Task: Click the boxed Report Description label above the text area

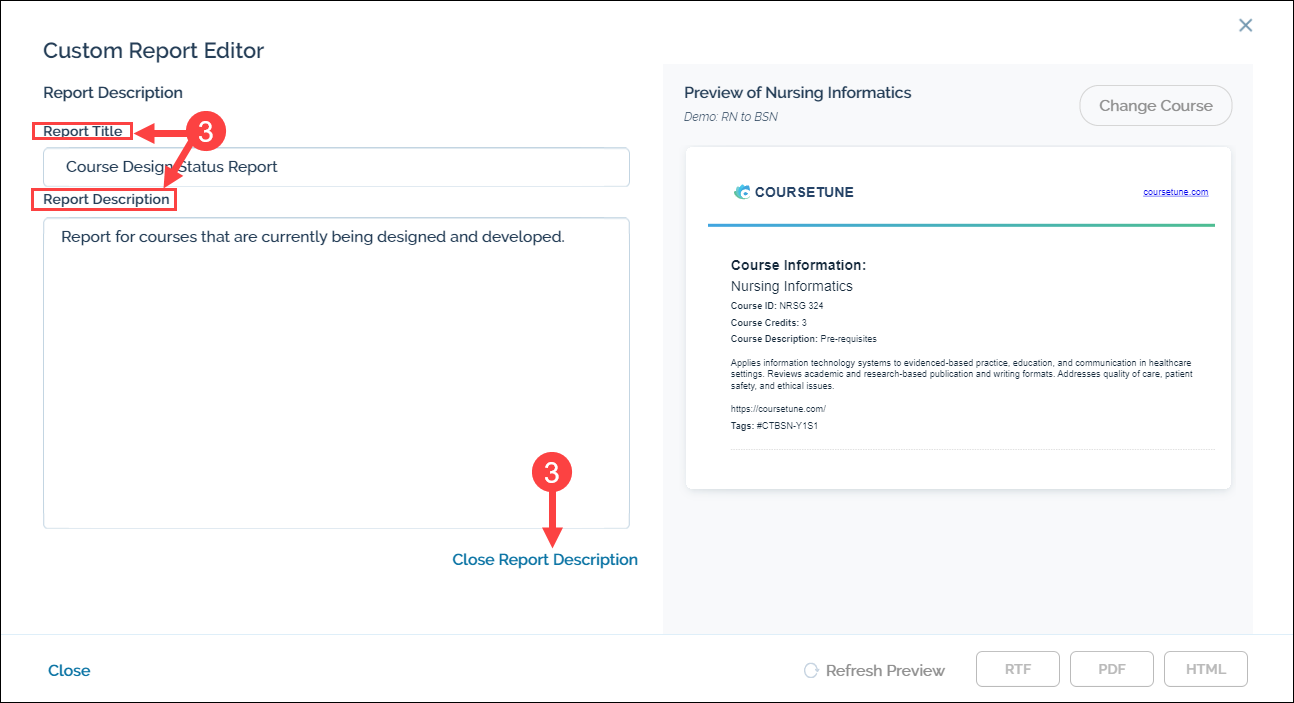Action: click(106, 199)
